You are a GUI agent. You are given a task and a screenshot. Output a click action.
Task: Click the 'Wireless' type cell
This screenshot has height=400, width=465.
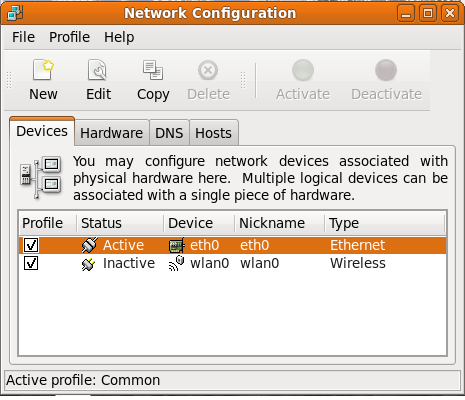point(358,263)
